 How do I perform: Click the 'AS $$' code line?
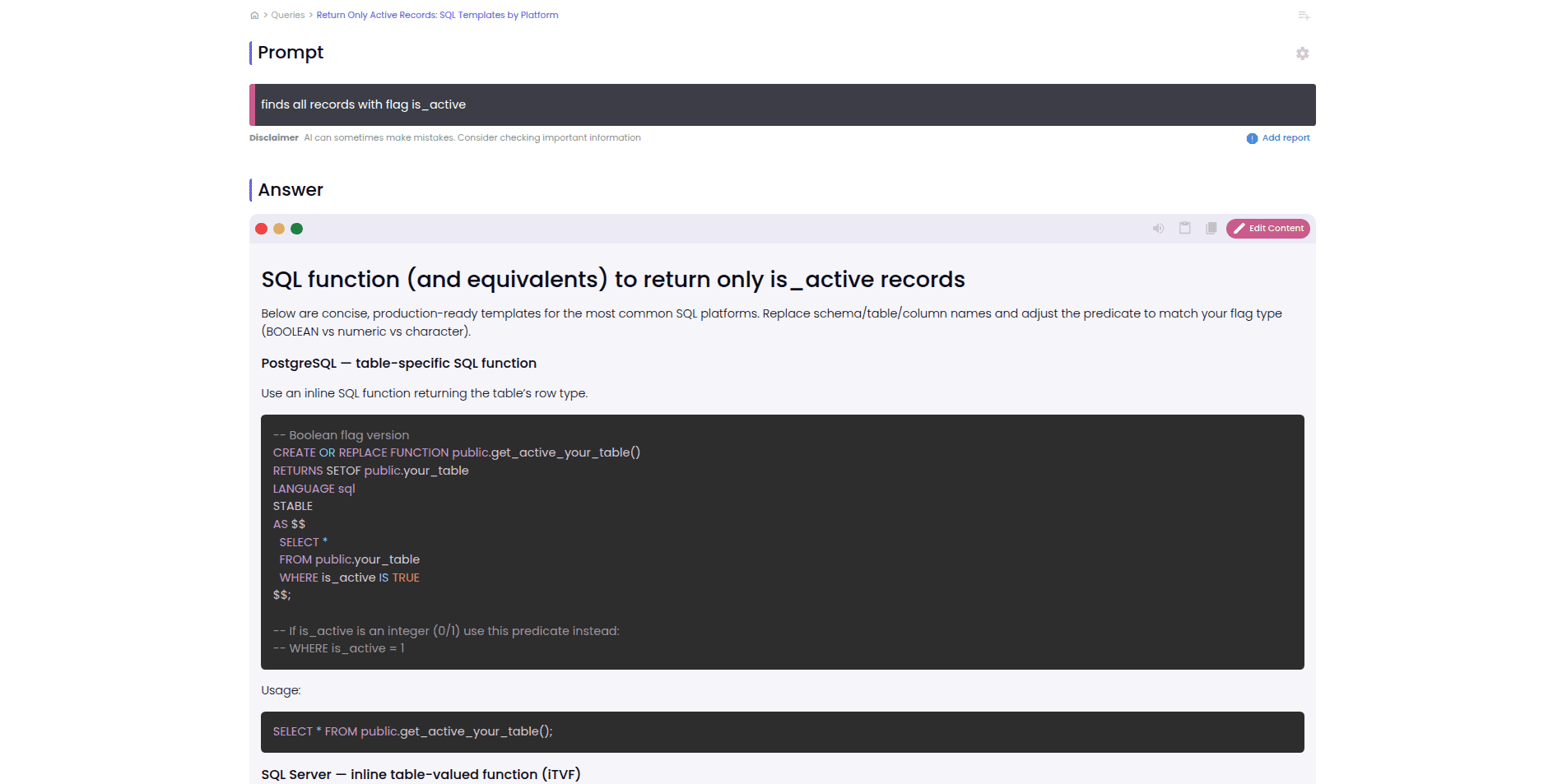(x=289, y=524)
